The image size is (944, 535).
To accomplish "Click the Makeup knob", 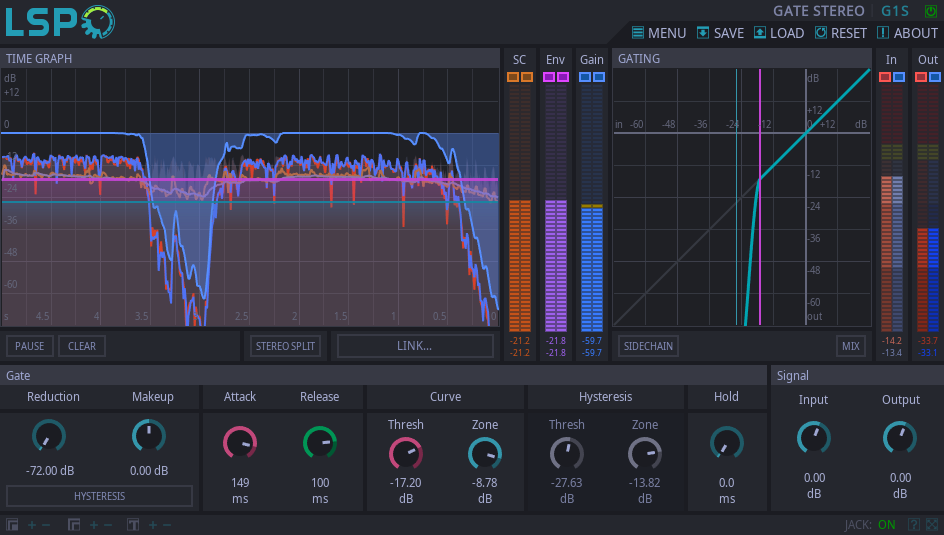I will tap(149, 436).
